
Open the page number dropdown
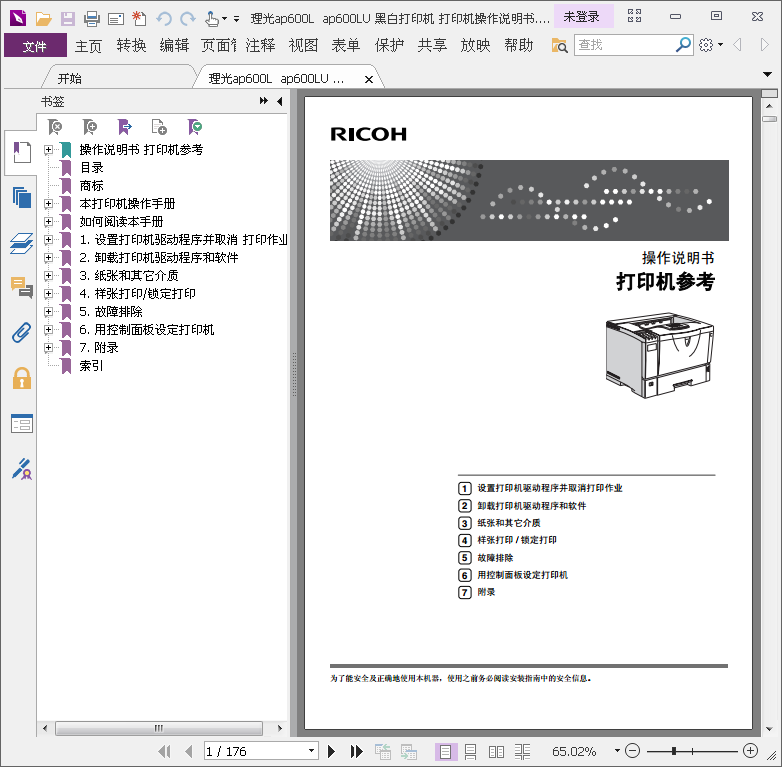311,751
